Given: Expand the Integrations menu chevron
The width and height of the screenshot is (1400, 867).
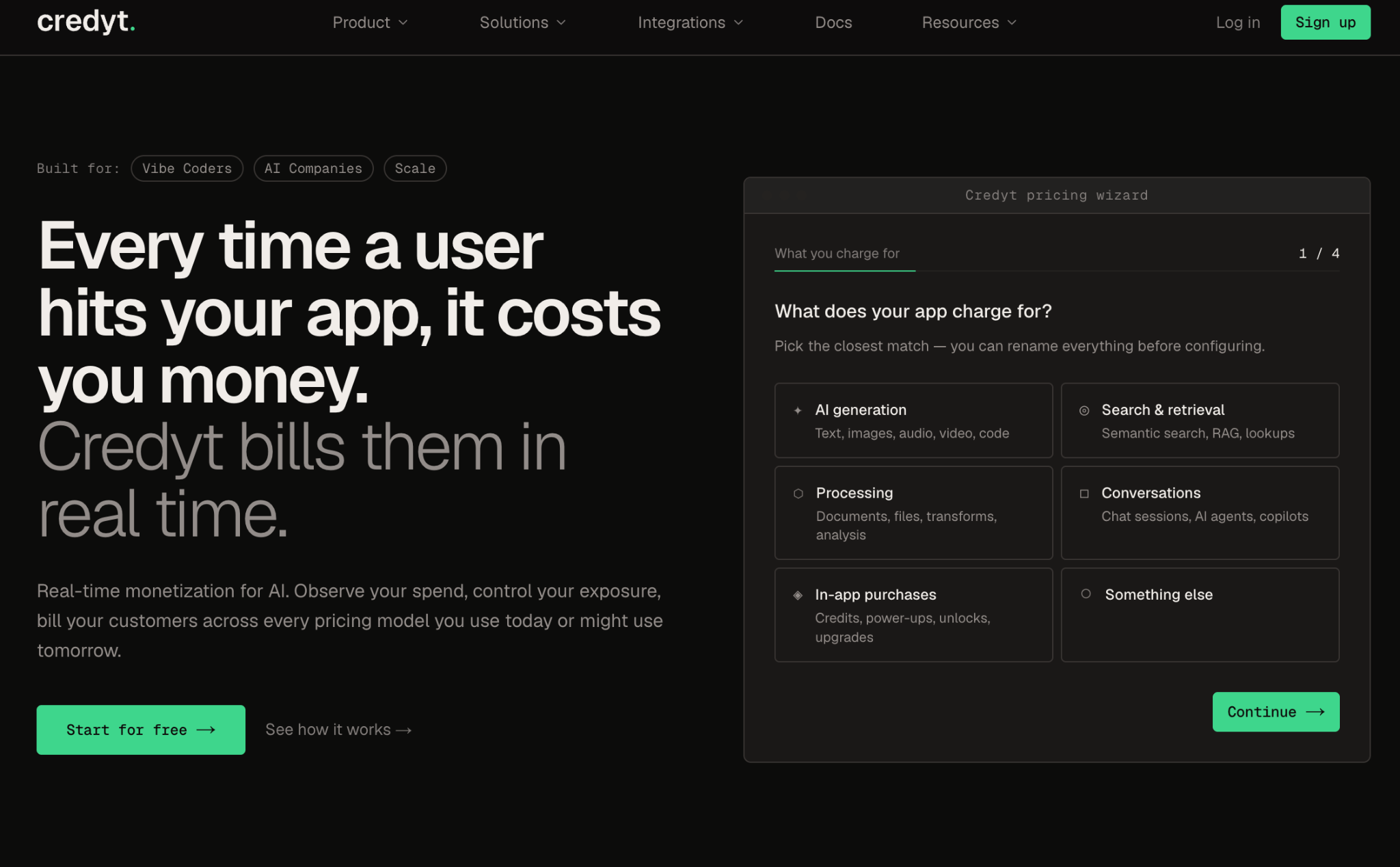Looking at the screenshot, I should pos(738,23).
